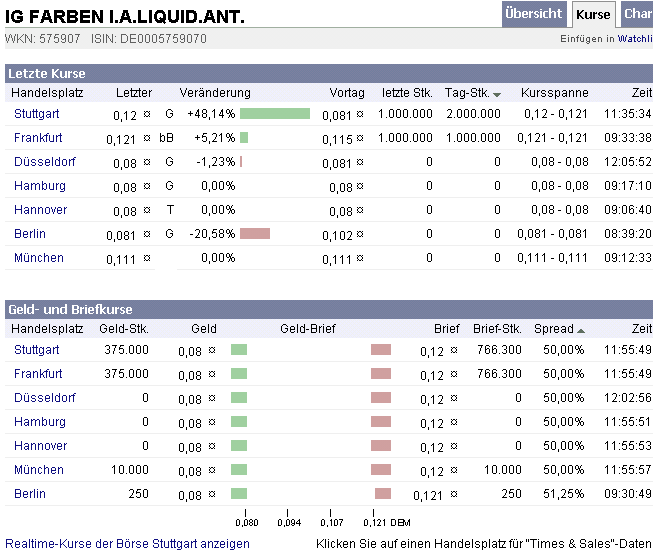Click the currency icon beside Stuttgart Geld 0,08
Screen dimensions: 653x551
click(212, 350)
